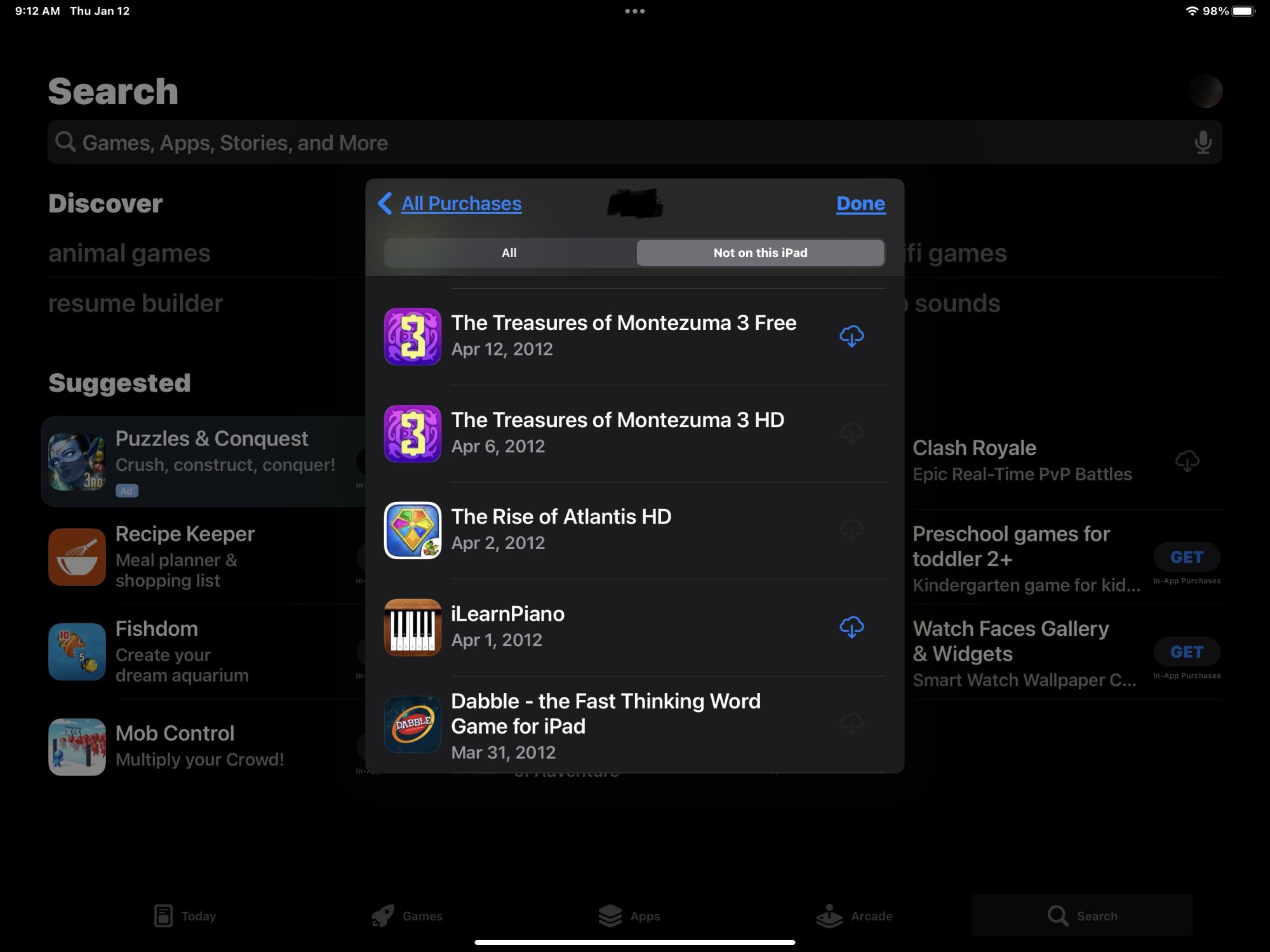Tap the Ad badge under Puzzles & Conquest
The height and width of the screenshot is (952, 1270).
127,491
